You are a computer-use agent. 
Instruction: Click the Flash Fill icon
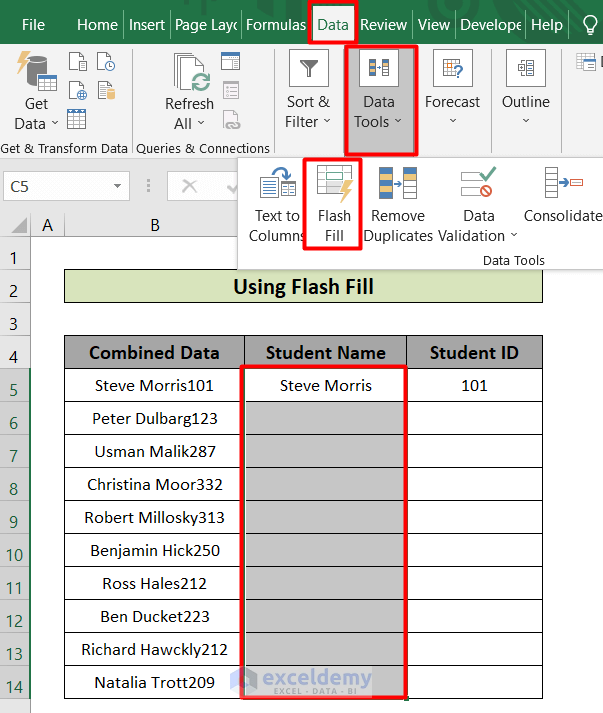coord(334,183)
